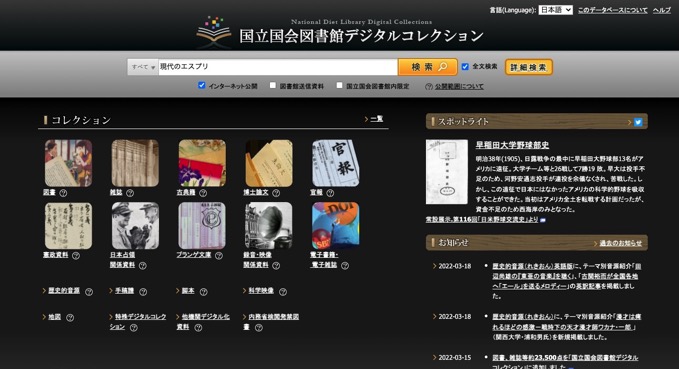Open the 古典籍 collection thumbnail image
This screenshot has width=679, height=369.
tap(202, 163)
